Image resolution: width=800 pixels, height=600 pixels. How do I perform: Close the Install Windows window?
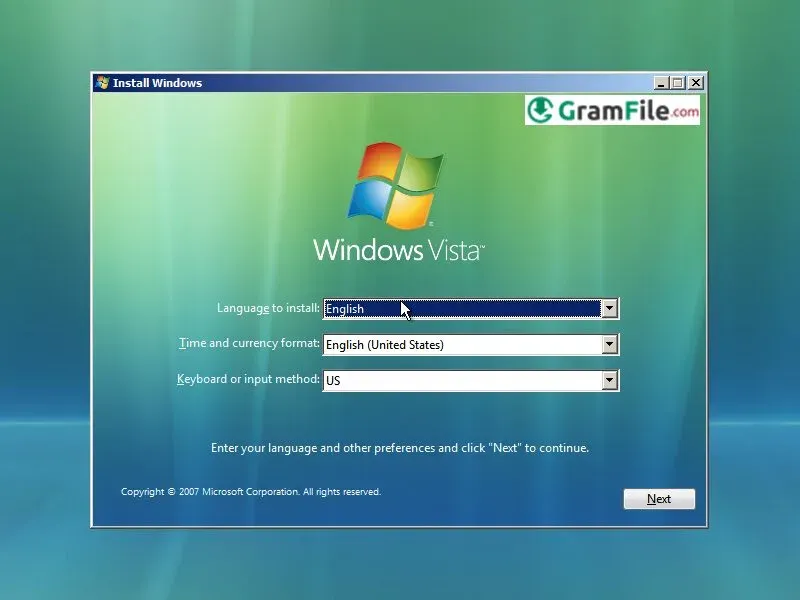[695, 83]
